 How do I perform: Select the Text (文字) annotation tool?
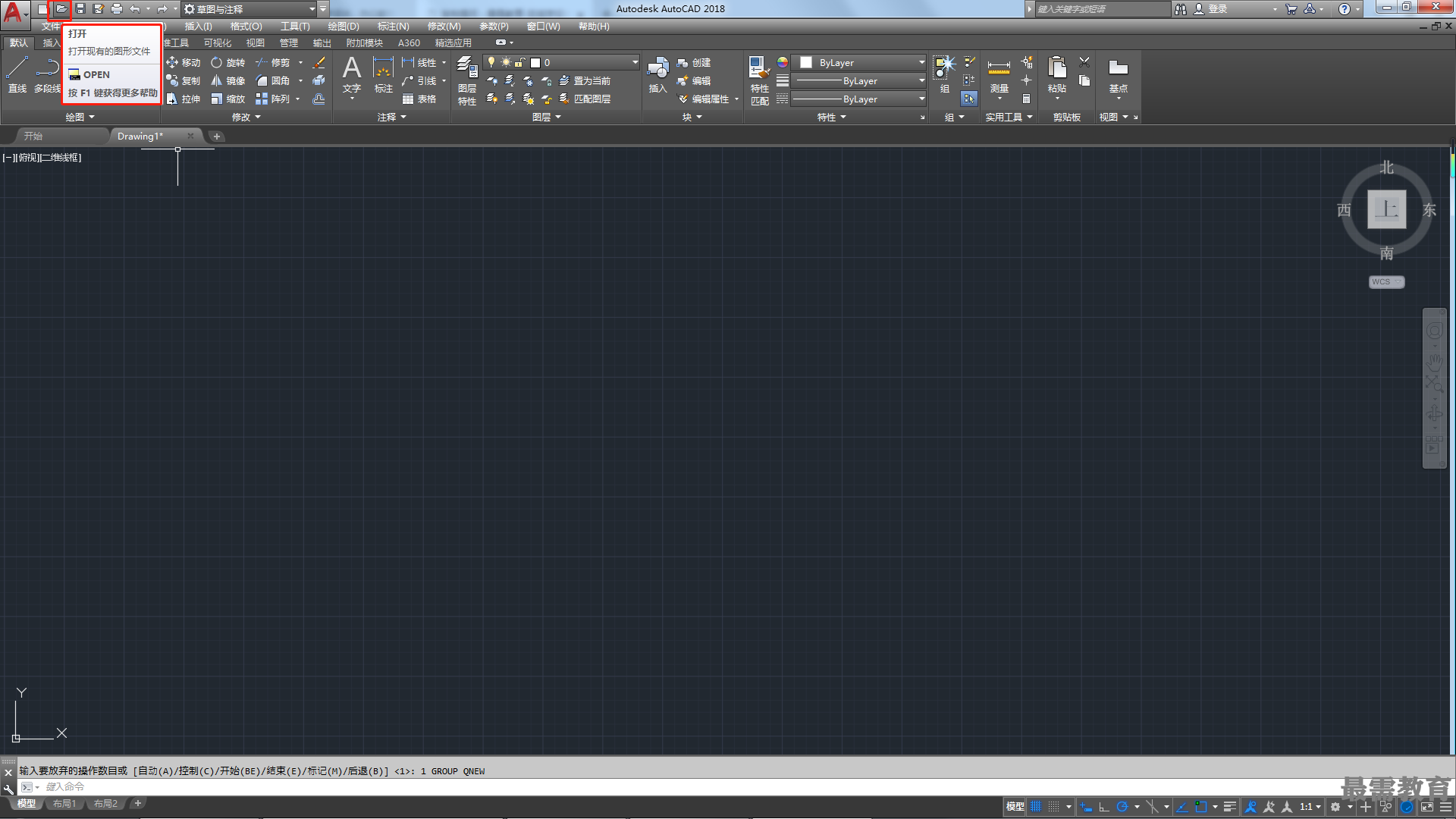coord(352,74)
